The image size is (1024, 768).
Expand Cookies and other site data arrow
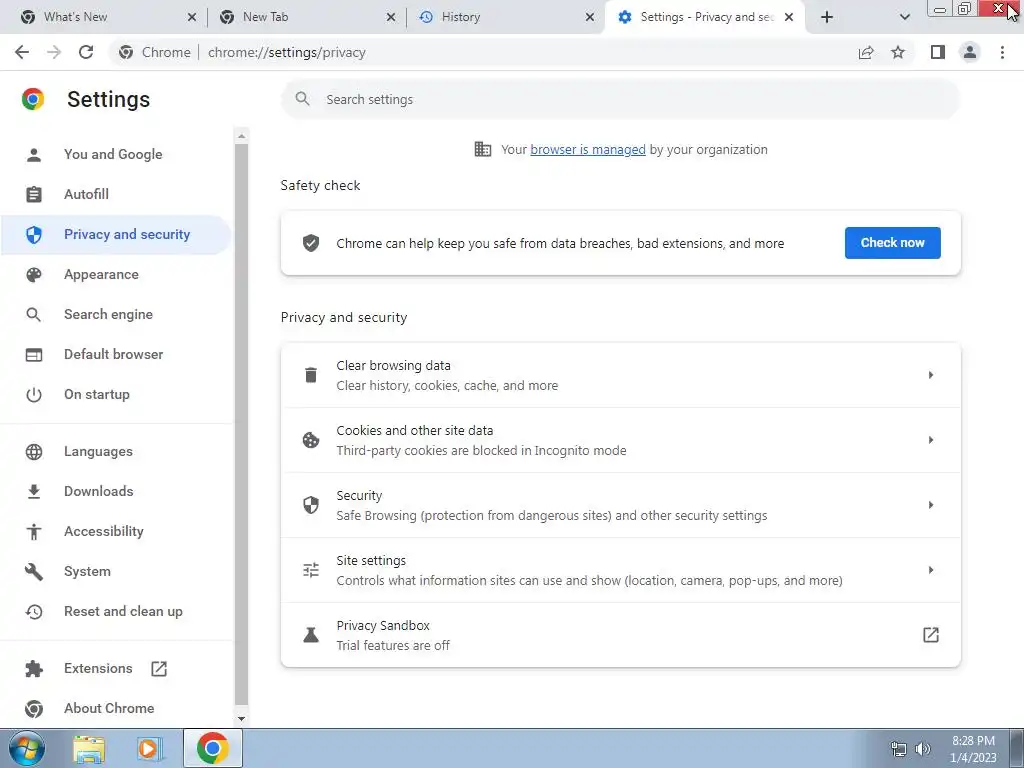(931, 440)
